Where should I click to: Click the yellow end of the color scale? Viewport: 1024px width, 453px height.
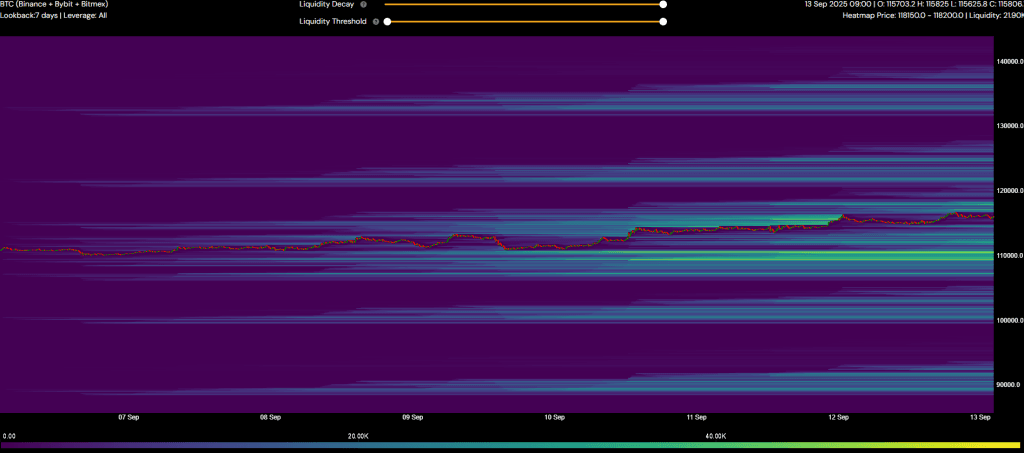[1010, 445]
